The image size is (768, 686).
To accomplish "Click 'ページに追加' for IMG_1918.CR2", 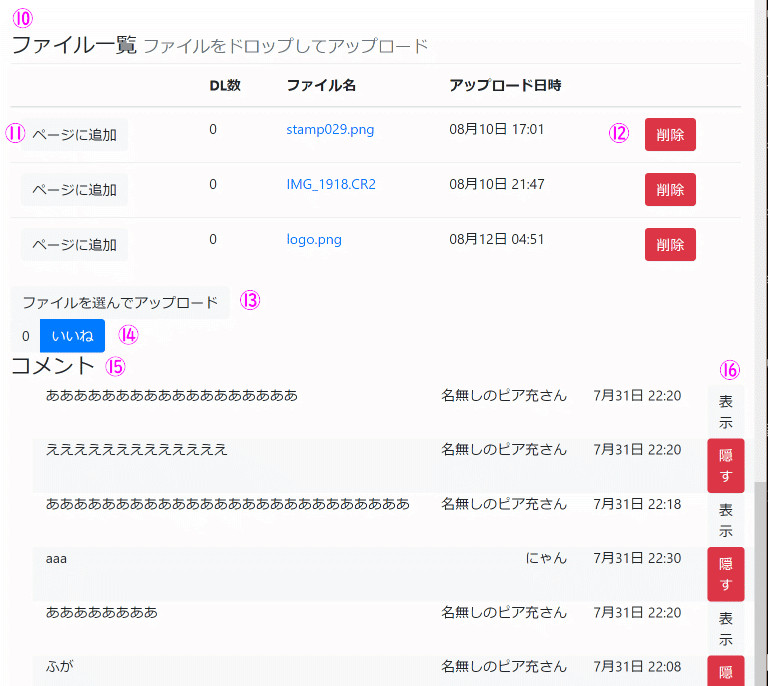I will pos(74,190).
